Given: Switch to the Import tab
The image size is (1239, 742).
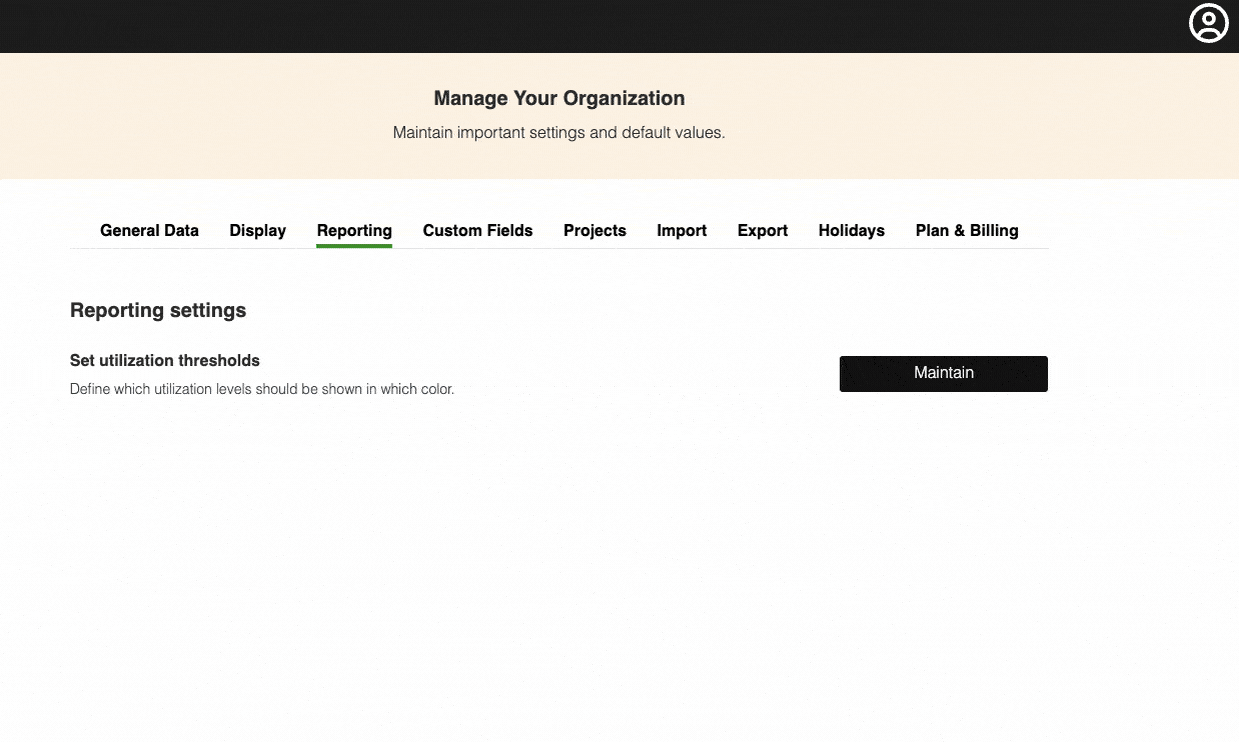Looking at the screenshot, I should (681, 231).
